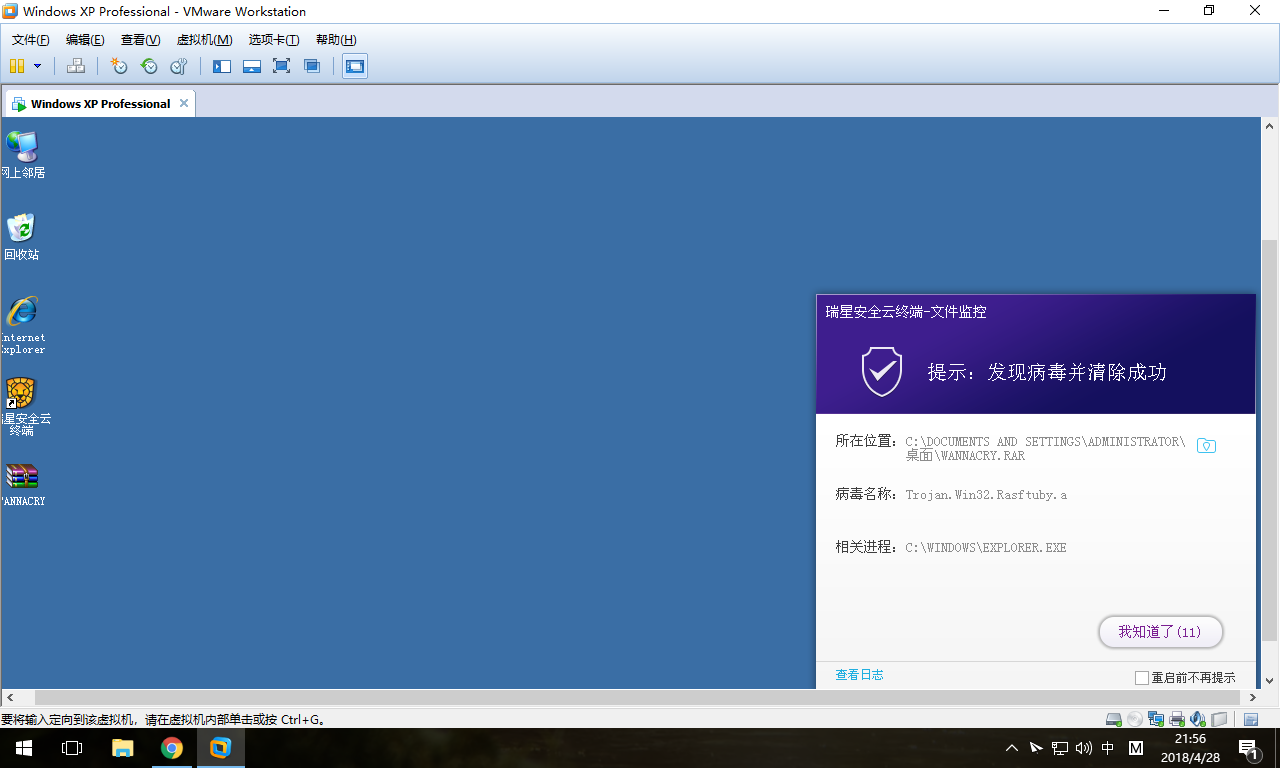Click the USB device status icon
This screenshot has height=768, width=1280.
pos(1219,719)
